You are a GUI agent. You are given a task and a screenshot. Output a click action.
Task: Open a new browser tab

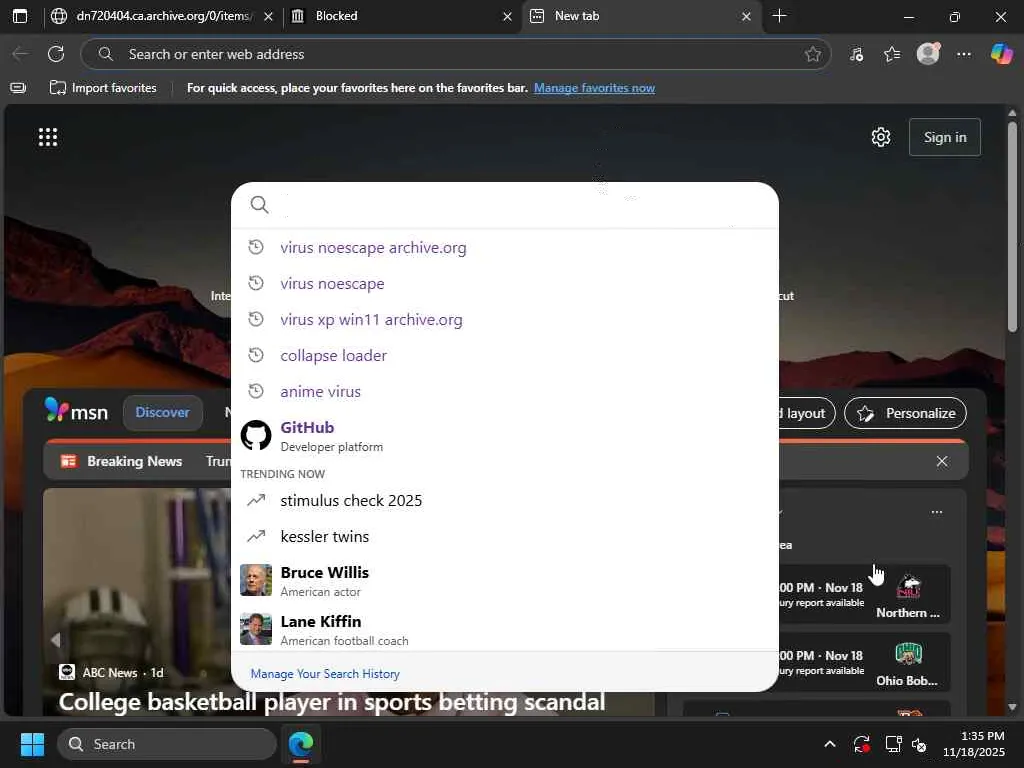click(779, 16)
